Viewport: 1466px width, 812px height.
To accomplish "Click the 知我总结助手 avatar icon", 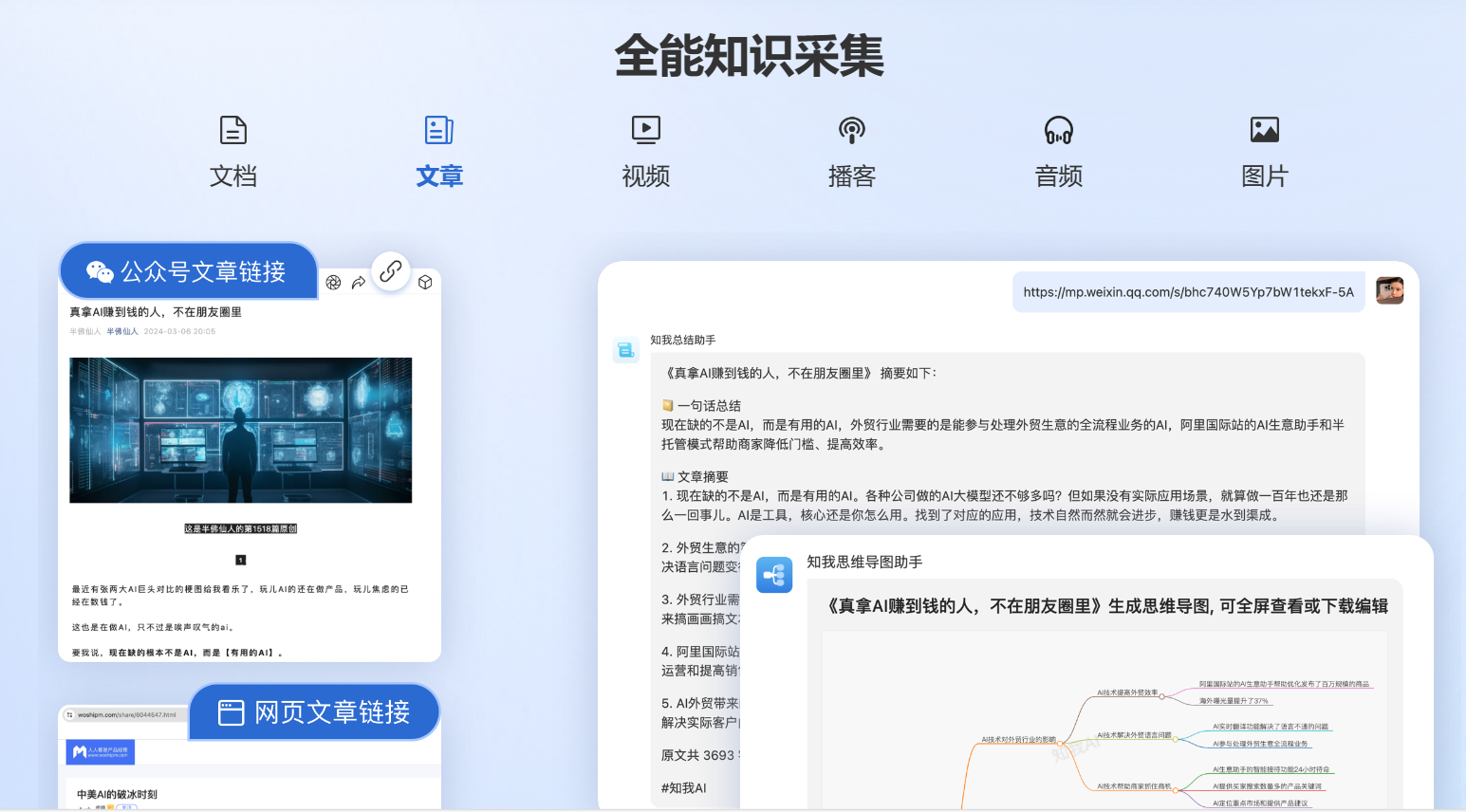I will [626, 350].
